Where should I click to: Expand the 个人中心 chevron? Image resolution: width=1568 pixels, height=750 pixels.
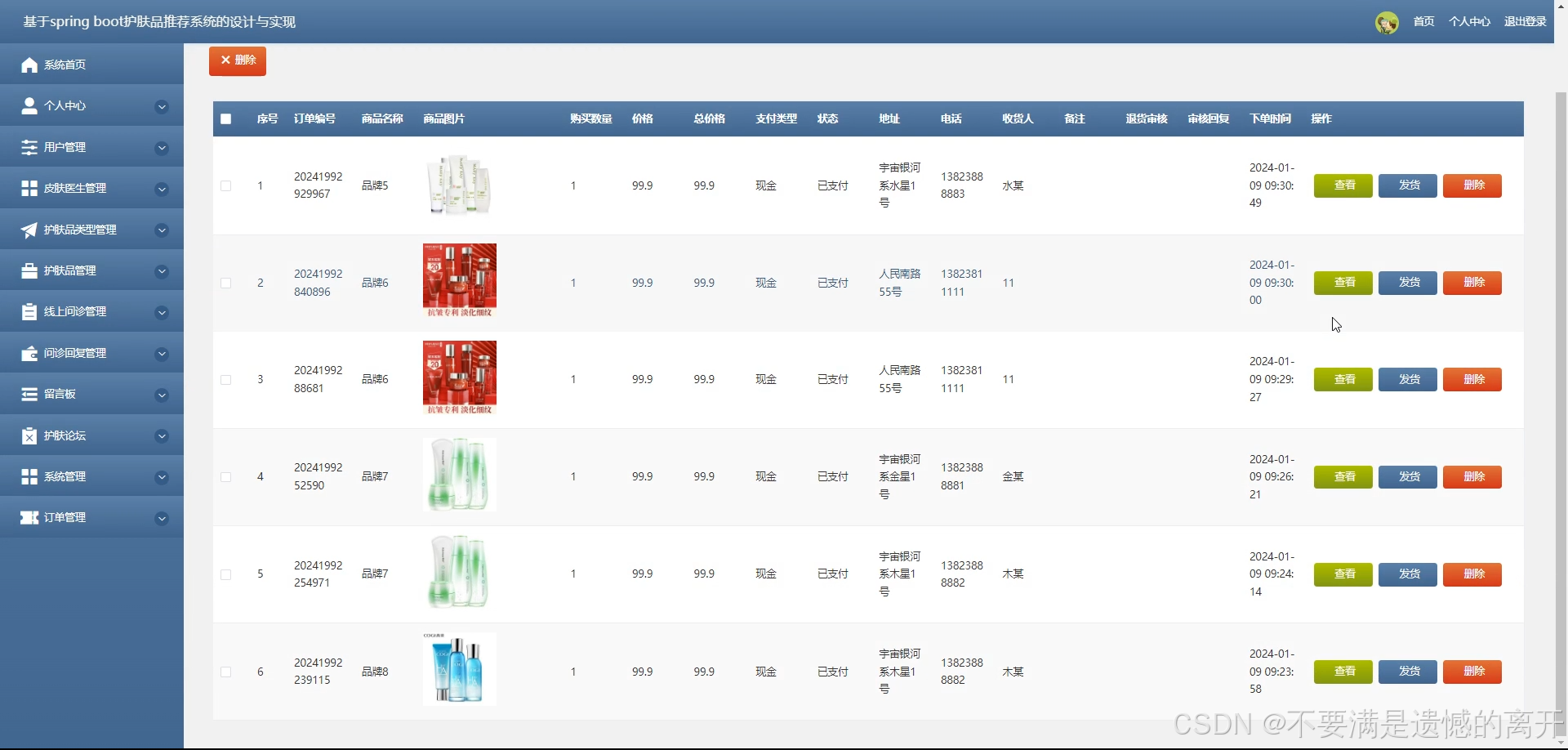(x=162, y=106)
